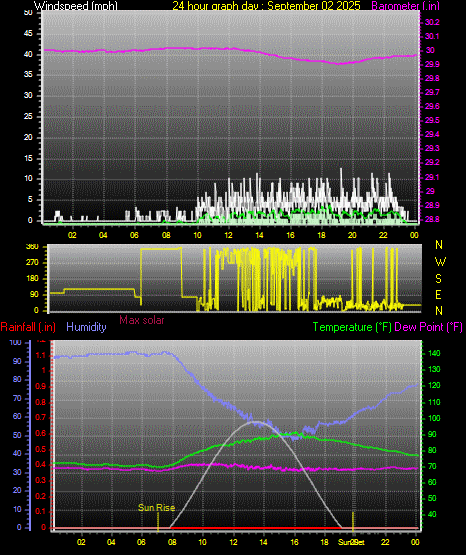Click 0.9 on the rainfall axis
Screen dimensions: 466x555
click(x=41, y=386)
